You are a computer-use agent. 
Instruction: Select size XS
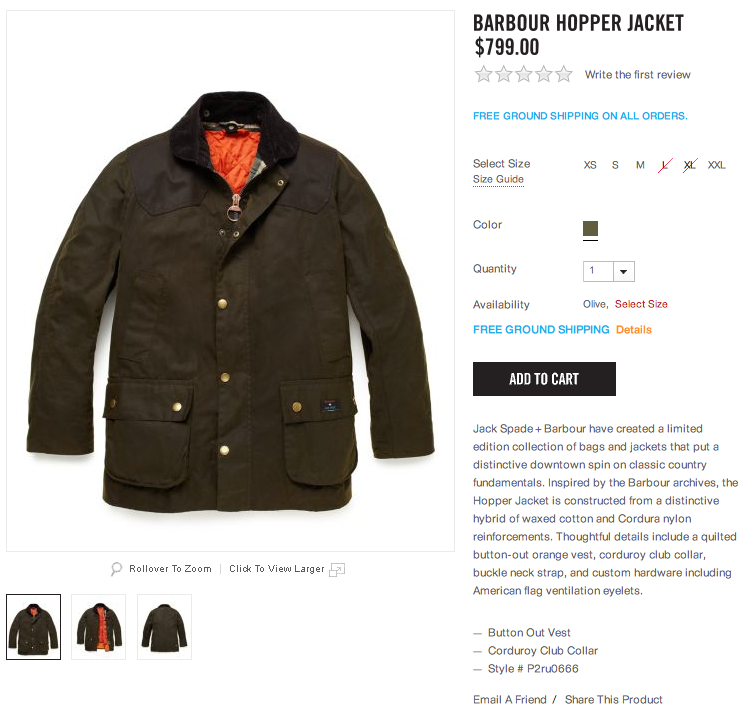click(x=590, y=165)
